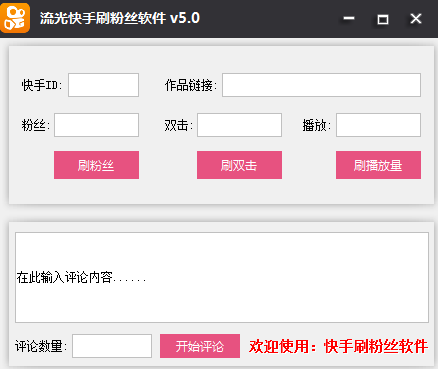The width and height of the screenshot is (438, 369).
Task: Click the 快手ID: label
Action: [42, 85]
